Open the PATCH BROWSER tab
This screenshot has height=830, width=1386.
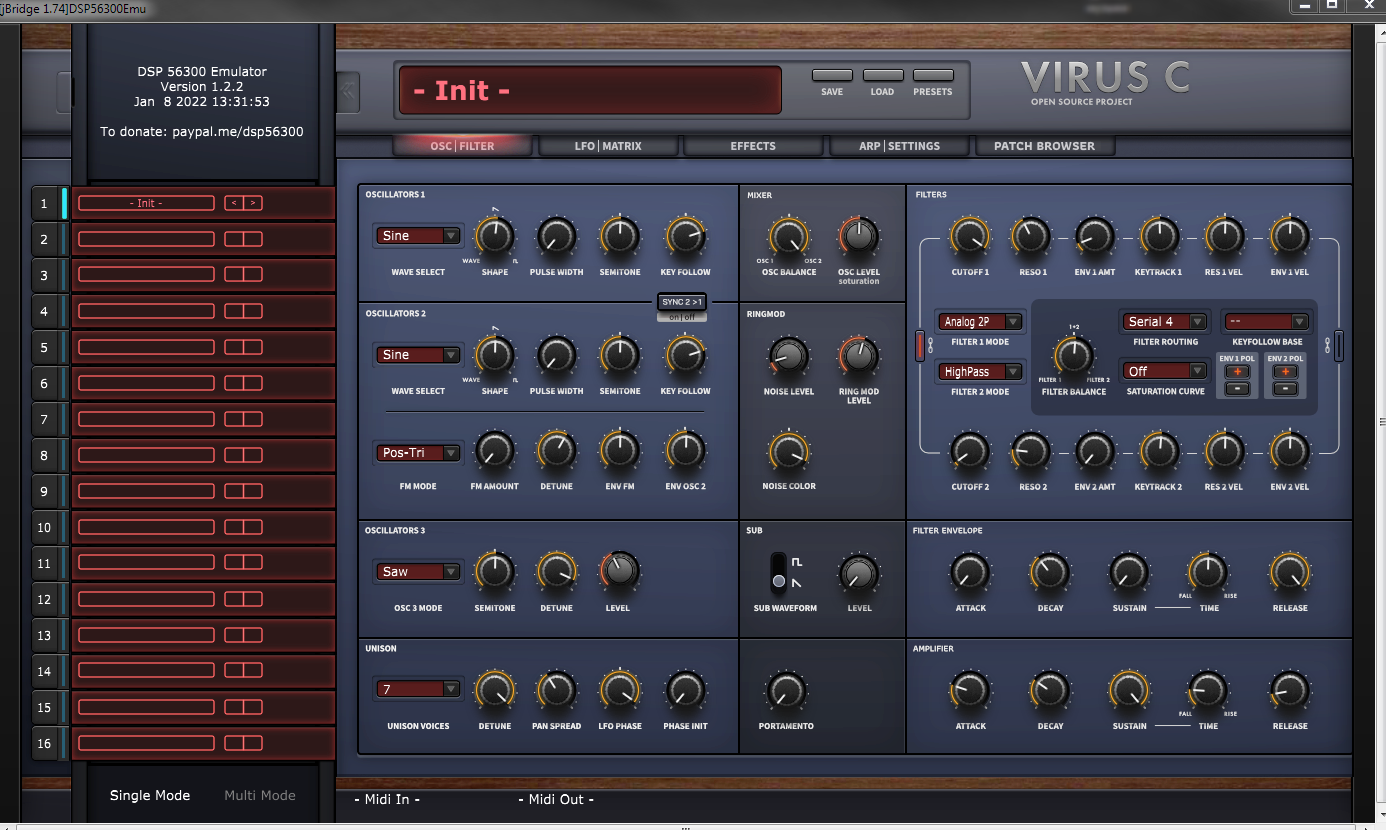1044,146
